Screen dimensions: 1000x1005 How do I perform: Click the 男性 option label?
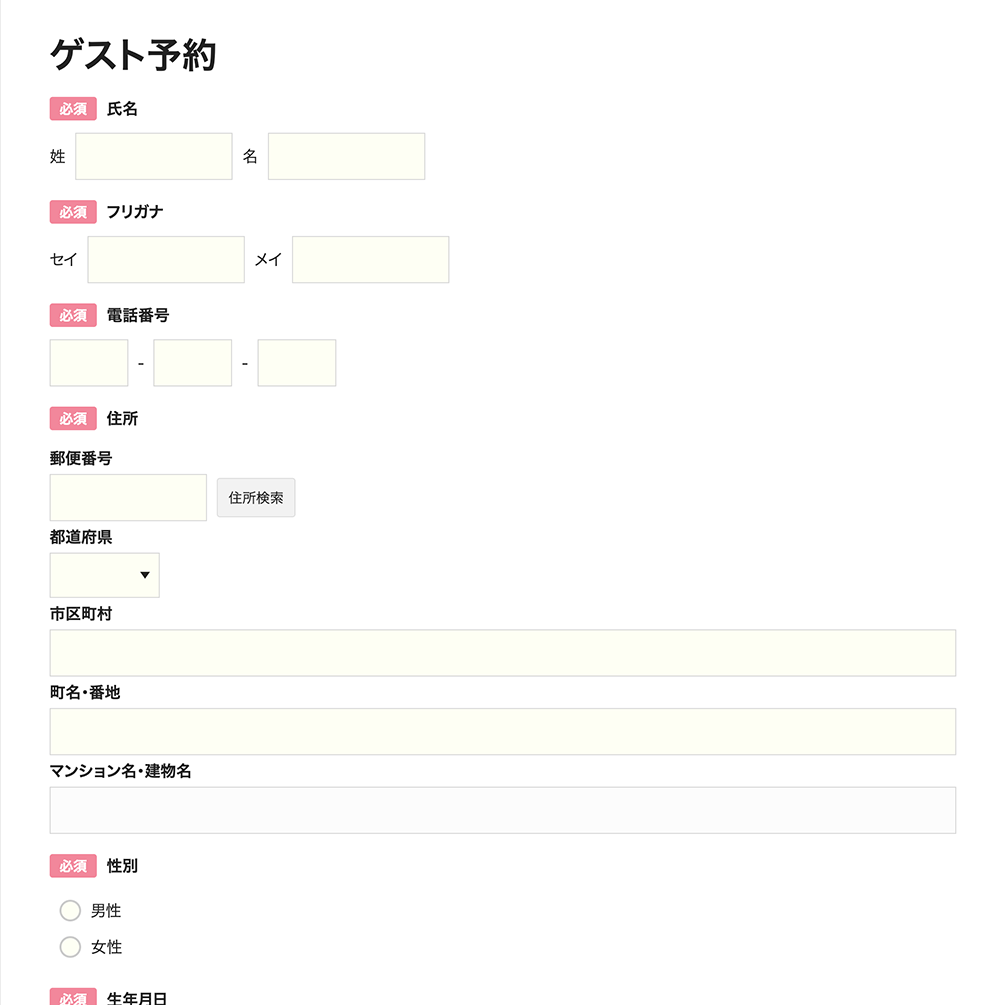point(106,911)
